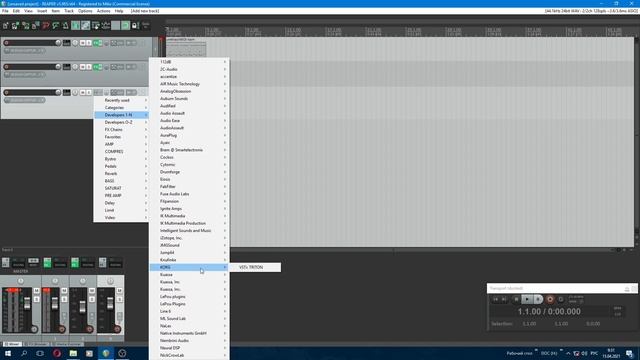Expand the COMPRES folder submenu
Viewport: 640px width, 360px height.
click(121, 151)
